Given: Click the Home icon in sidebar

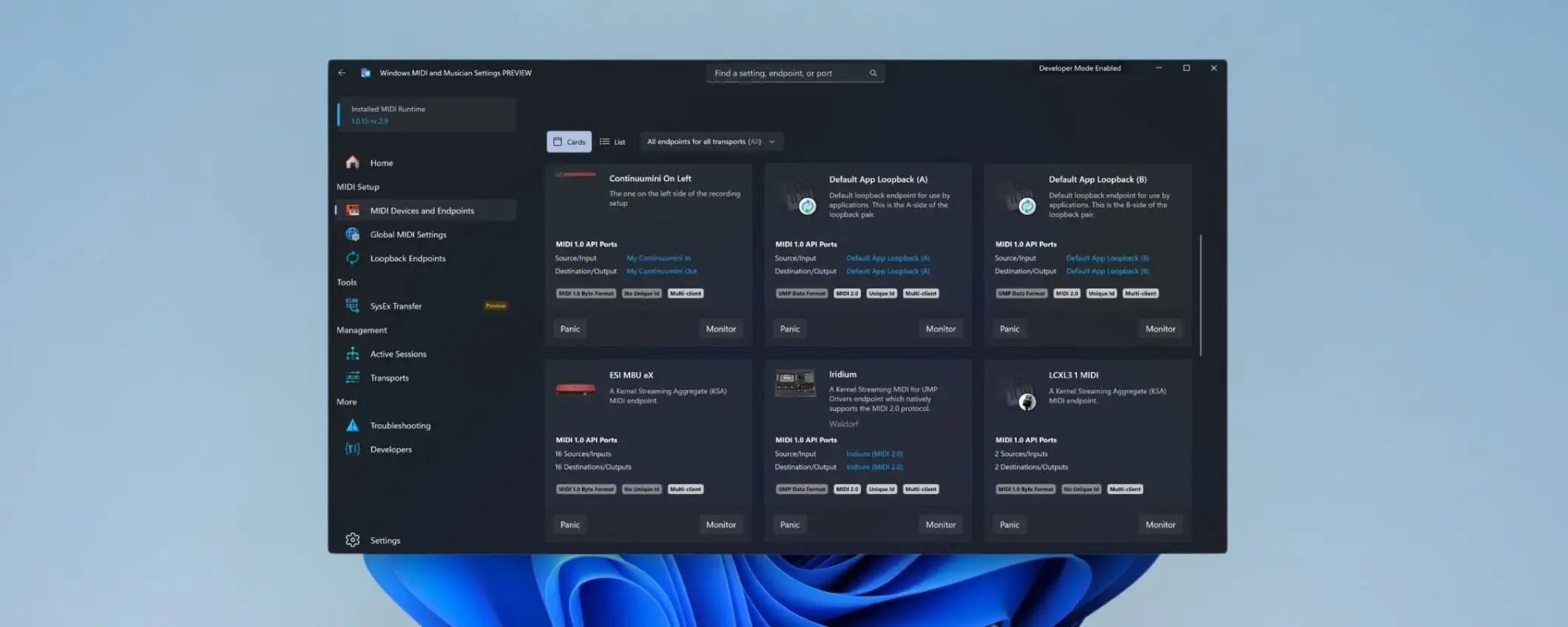Looking at the screenshot, I should coord(353,163).
